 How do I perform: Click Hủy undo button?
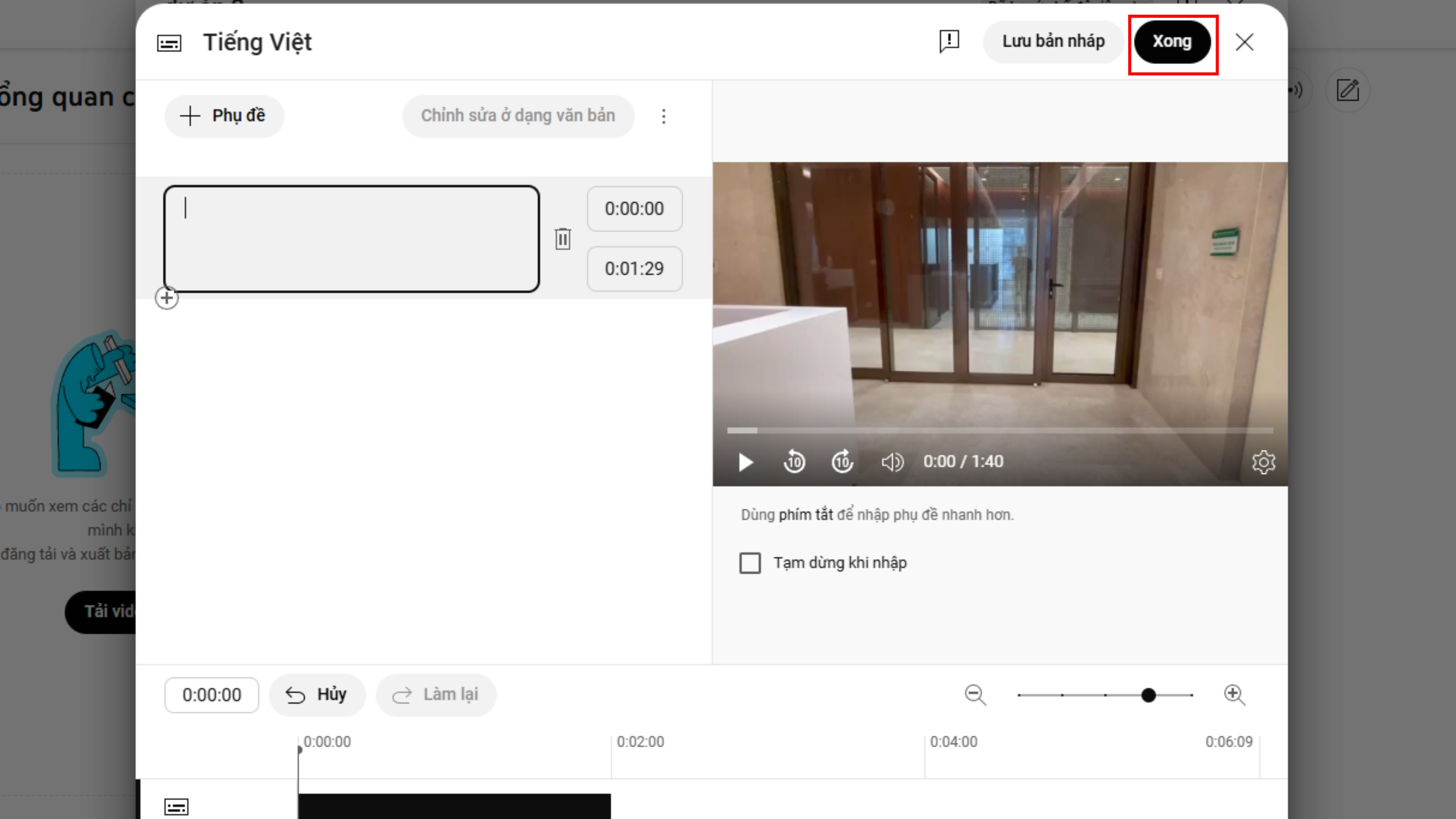(x=317, y=694)
